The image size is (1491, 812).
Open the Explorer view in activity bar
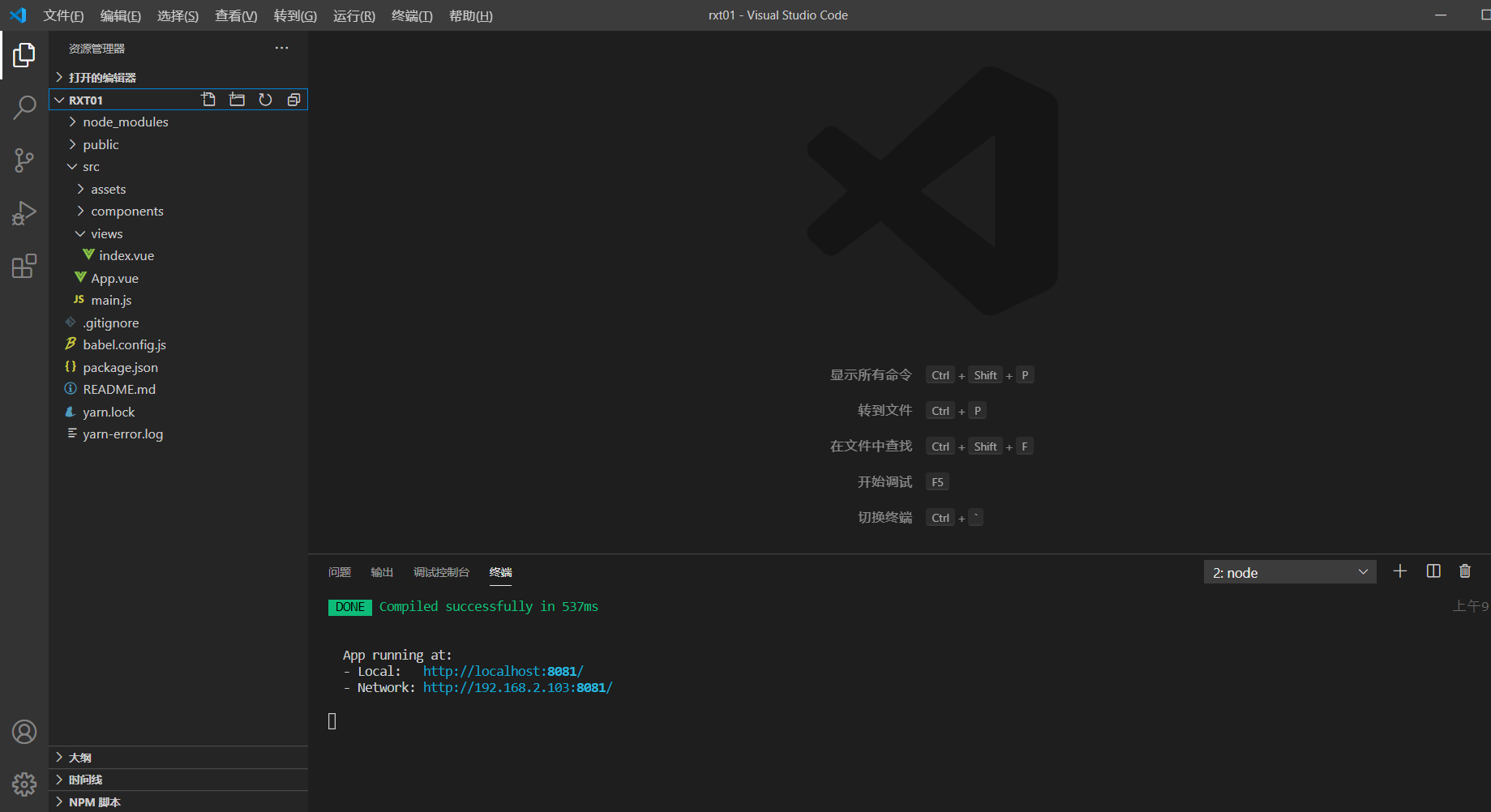tap(24, 55)
